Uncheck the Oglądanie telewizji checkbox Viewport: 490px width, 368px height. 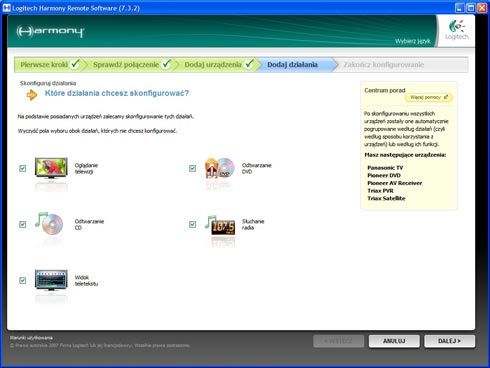point(23,168)
